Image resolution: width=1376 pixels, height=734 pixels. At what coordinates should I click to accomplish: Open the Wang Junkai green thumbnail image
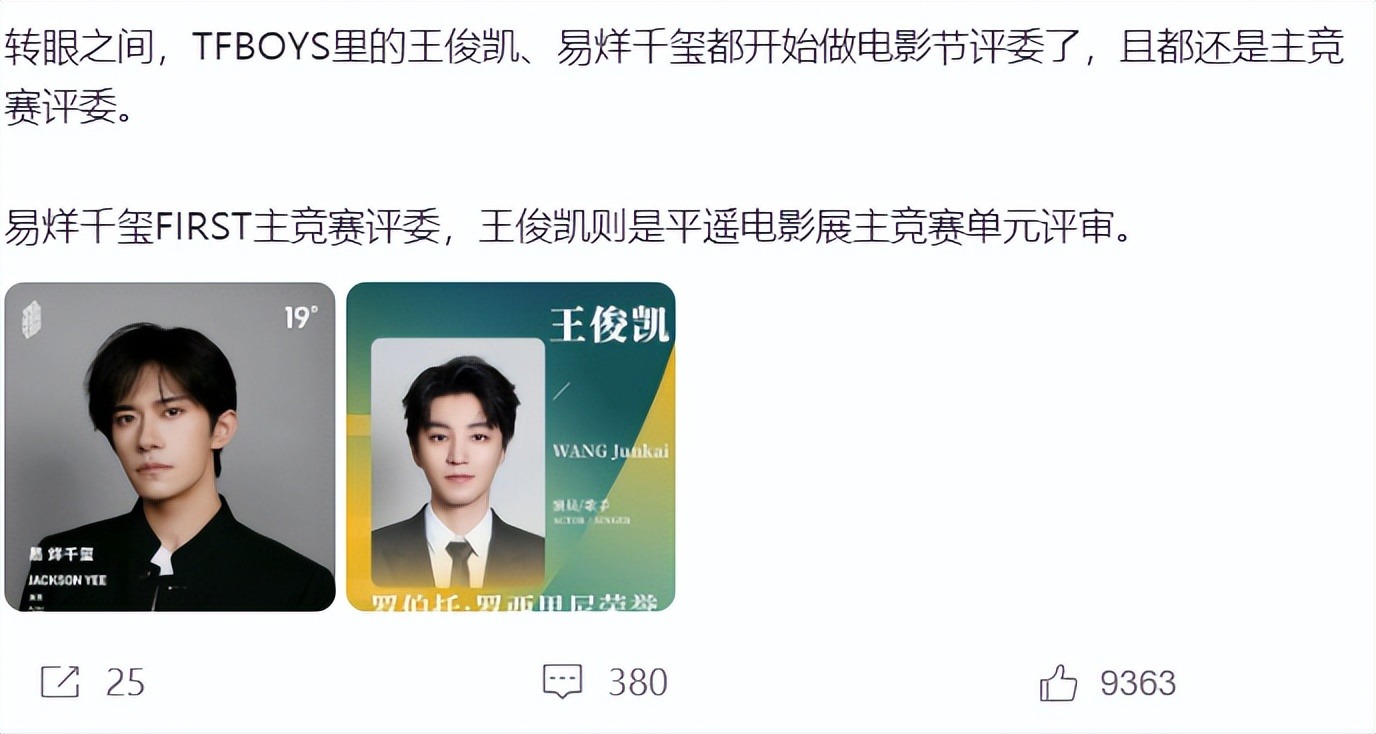point(511,447)
